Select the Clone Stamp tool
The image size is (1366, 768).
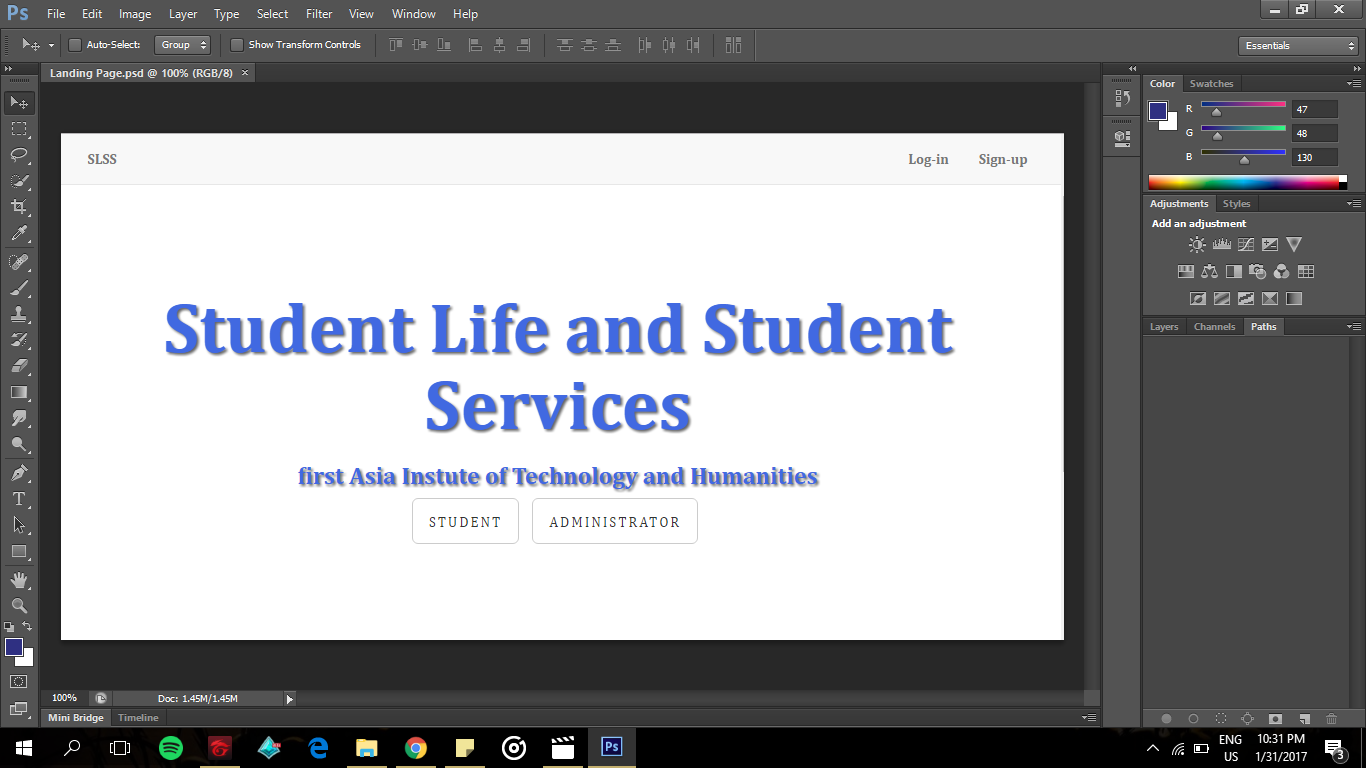tap(19, 314)
